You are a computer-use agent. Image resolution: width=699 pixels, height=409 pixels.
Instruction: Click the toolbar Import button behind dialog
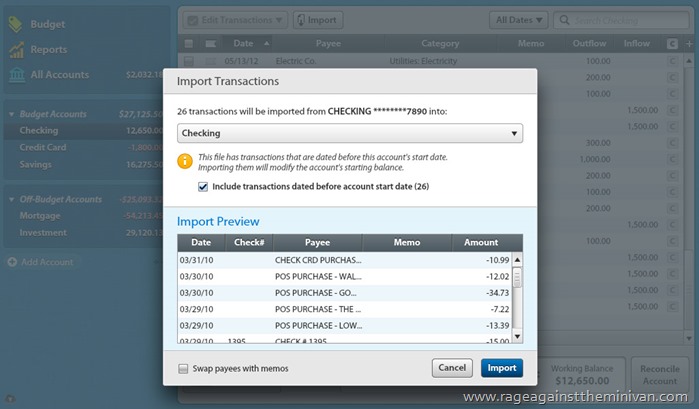pyautogui.click(x=318, y=20)
